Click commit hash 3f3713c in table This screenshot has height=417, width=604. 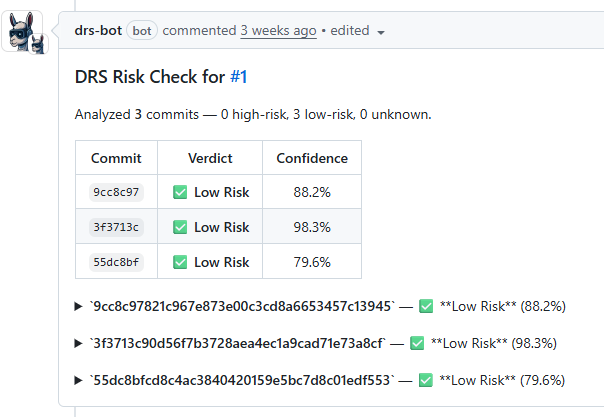tap(116, 227)
